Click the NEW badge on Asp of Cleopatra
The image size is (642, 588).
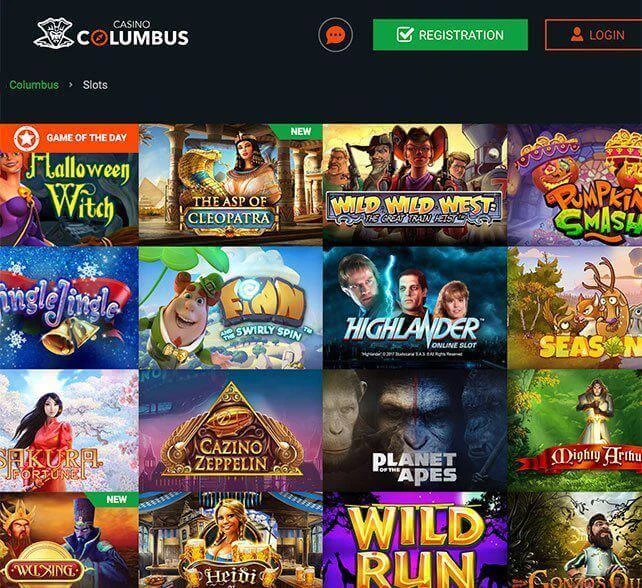click(301, 131)
